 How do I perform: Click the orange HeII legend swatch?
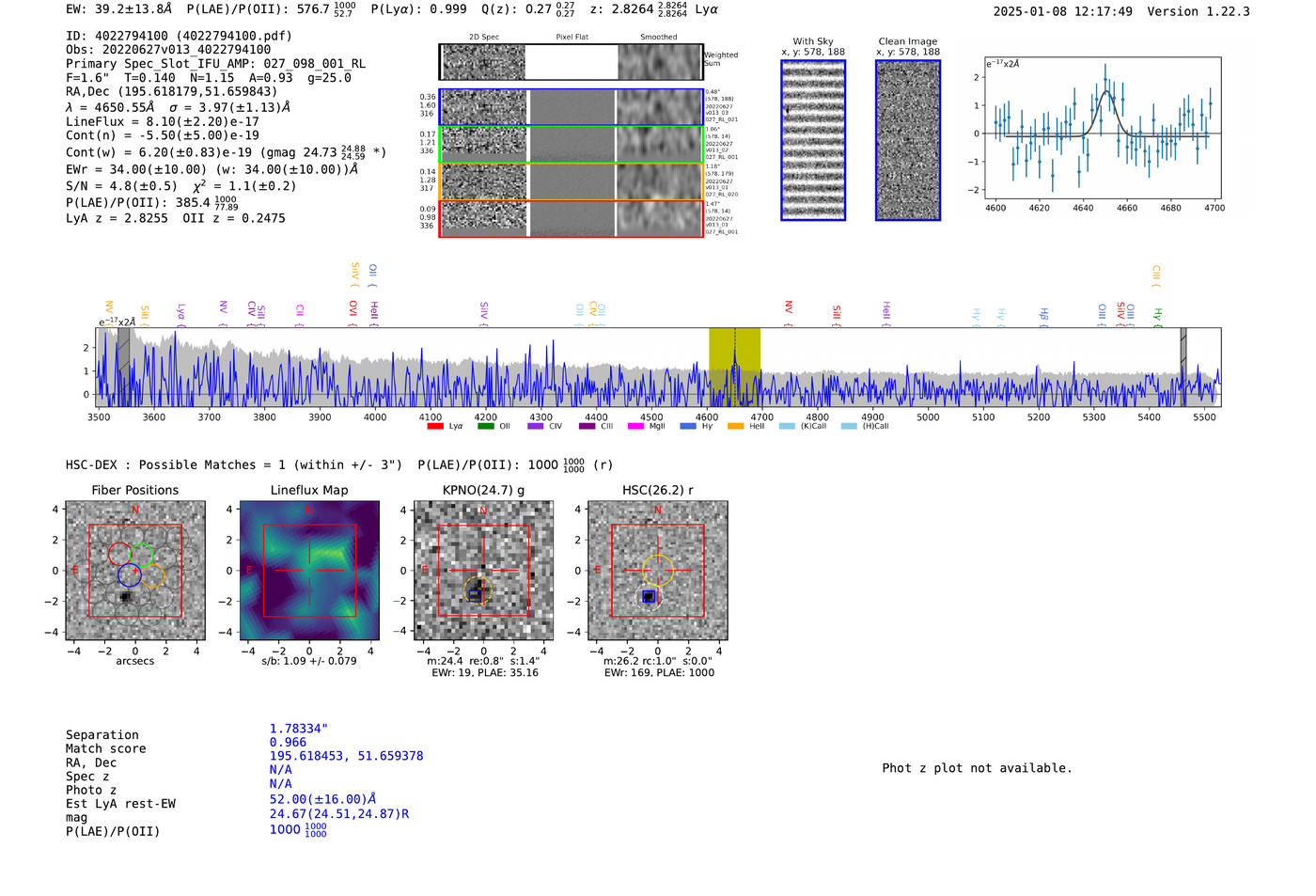tap(735, 426)
